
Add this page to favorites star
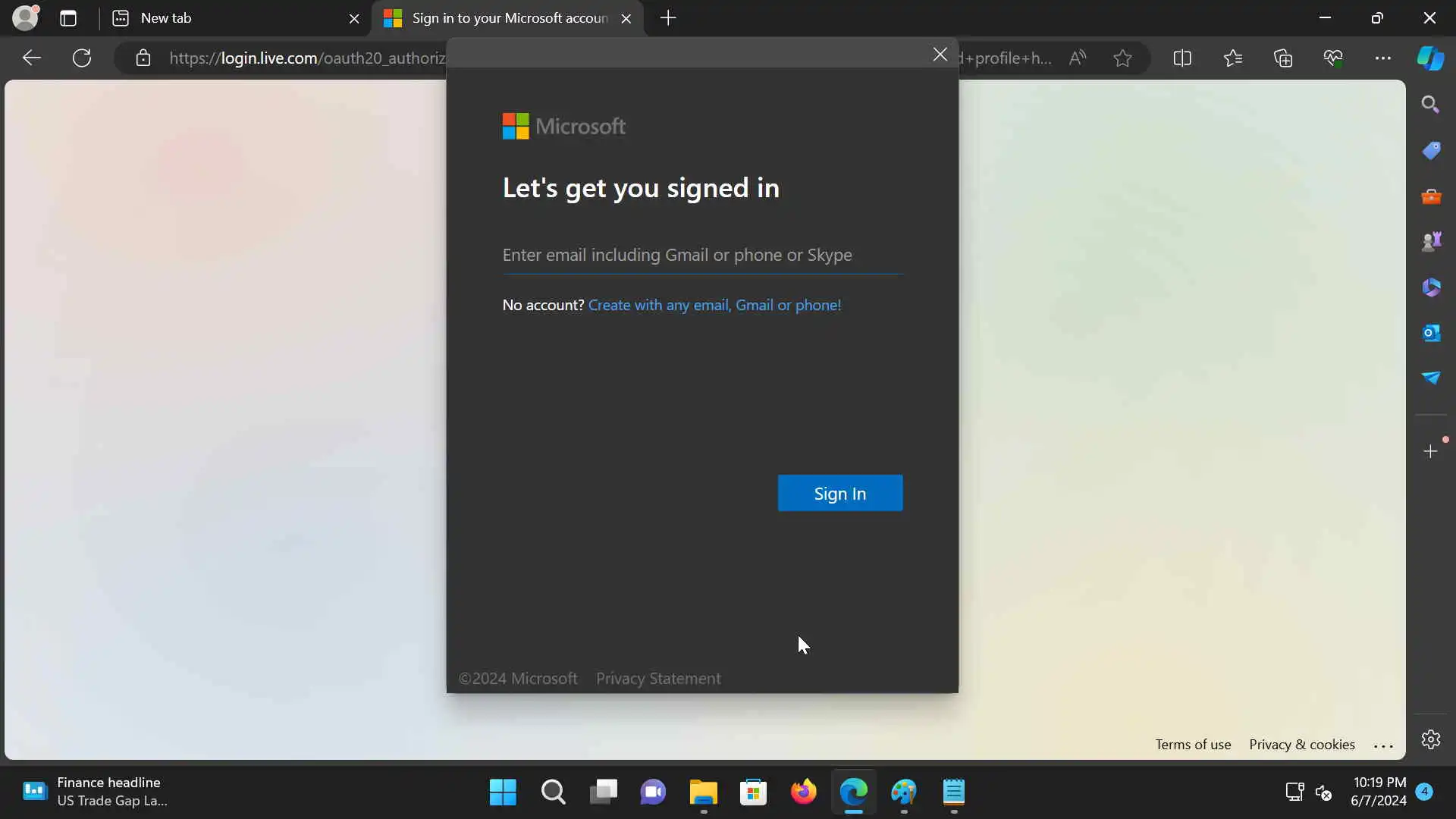click(x=1122, y=58)
